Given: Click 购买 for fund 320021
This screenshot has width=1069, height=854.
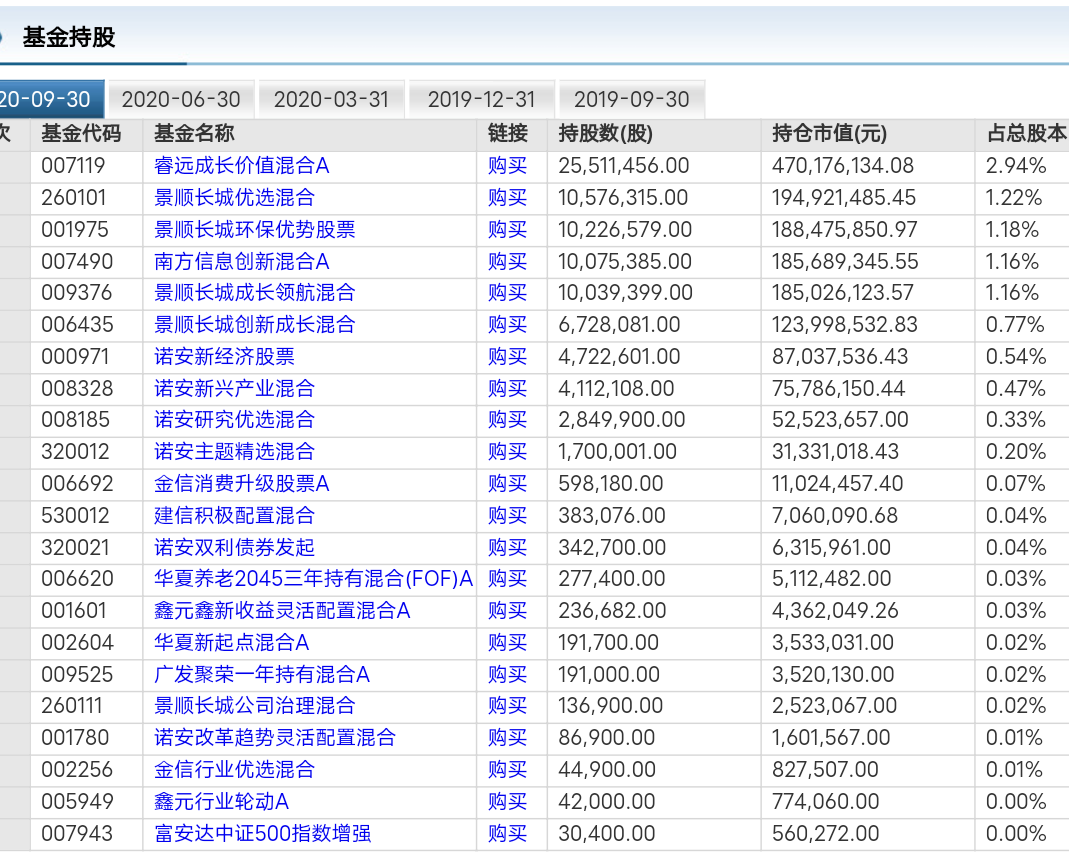Looking at the screenshot, I should [x=508, y=548].
